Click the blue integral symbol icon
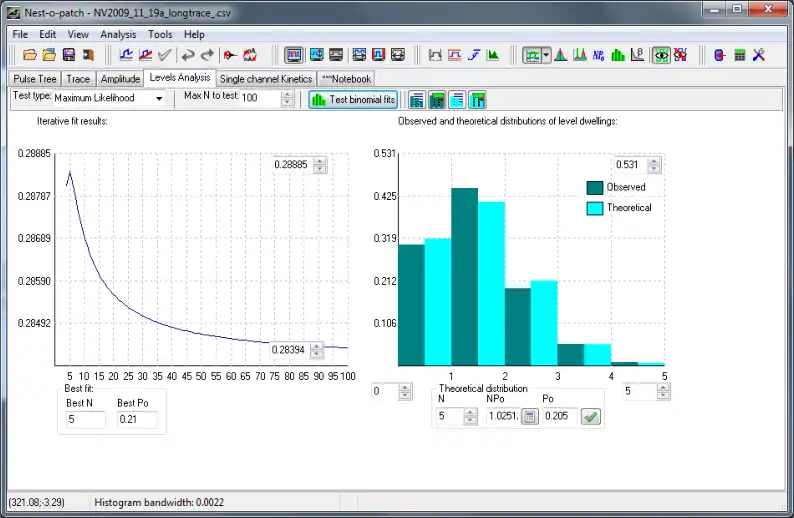 474,55
